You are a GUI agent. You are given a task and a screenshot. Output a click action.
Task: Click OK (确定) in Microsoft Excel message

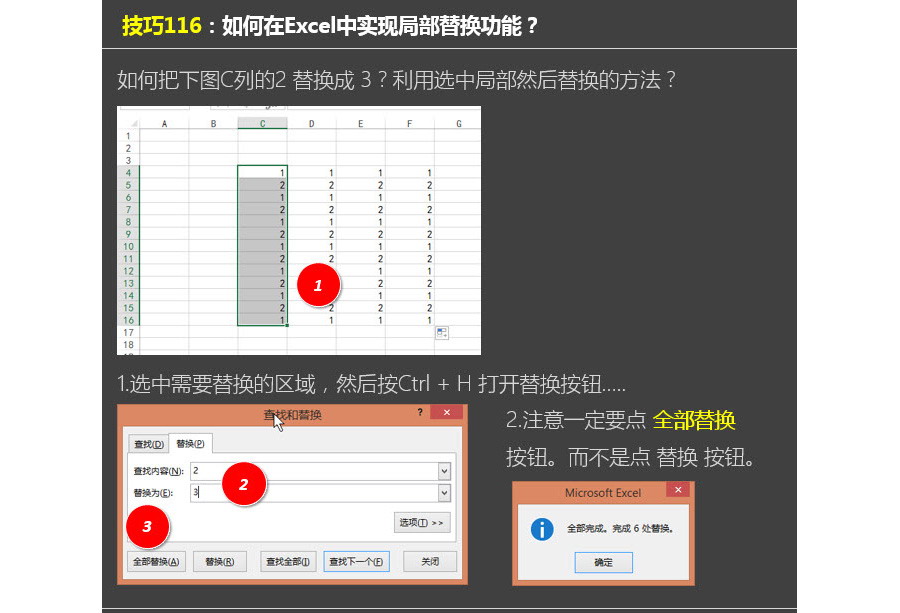click(603, 562)
